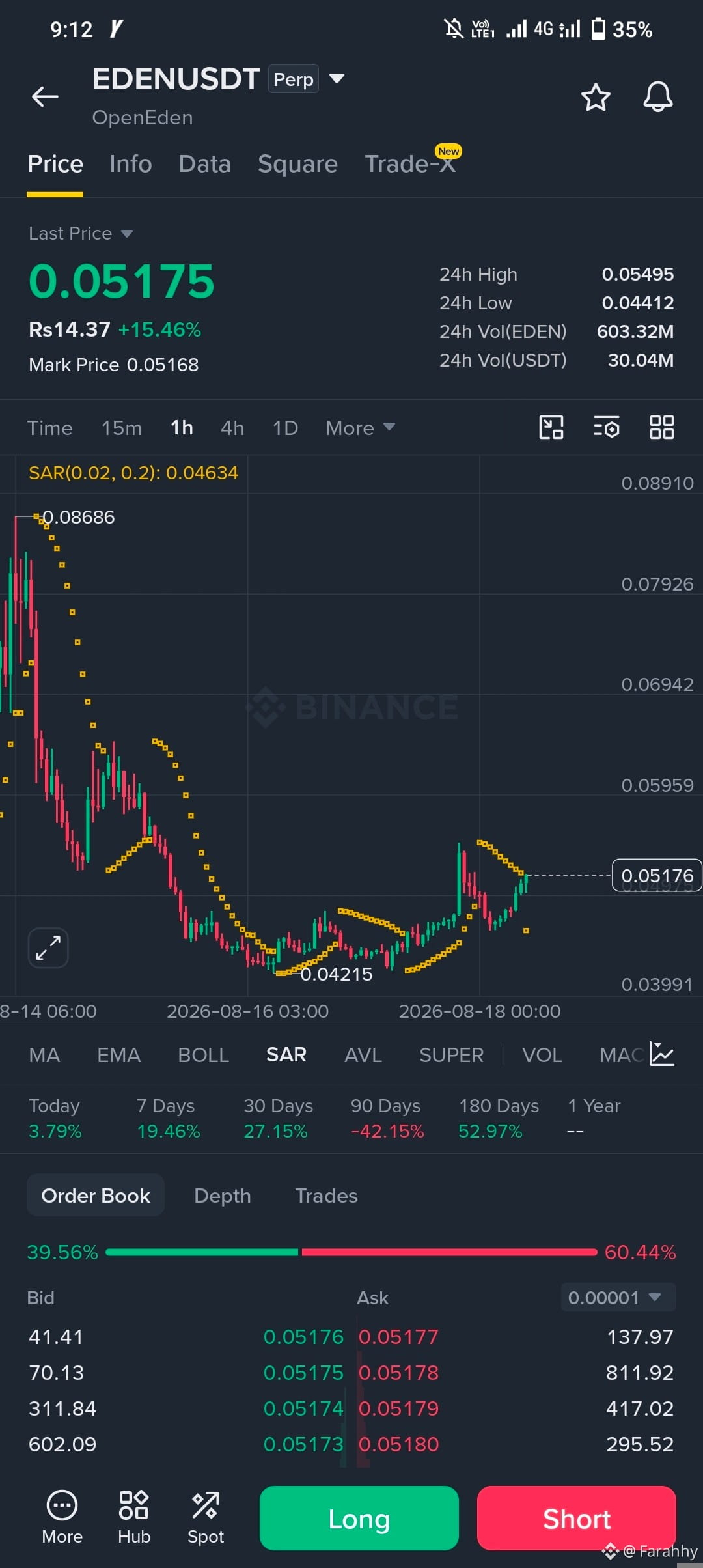Select the Time chart interval
Screen dimensions: 703x1568
point(49,428)
